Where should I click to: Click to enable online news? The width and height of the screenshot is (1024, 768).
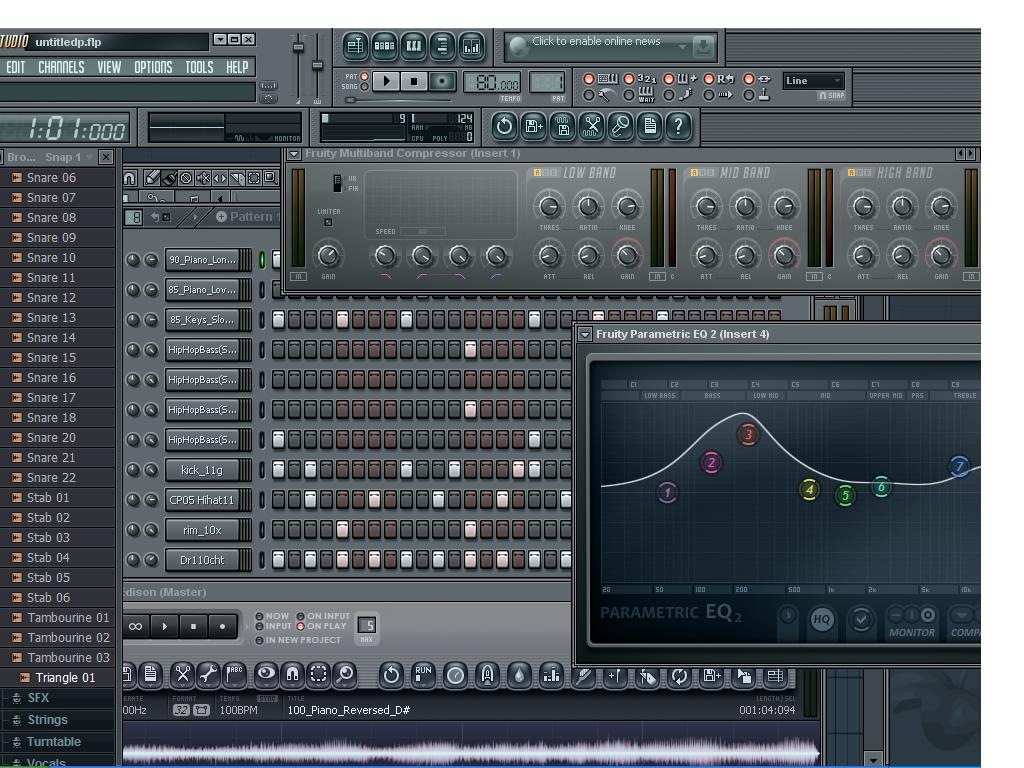point(595,42)
